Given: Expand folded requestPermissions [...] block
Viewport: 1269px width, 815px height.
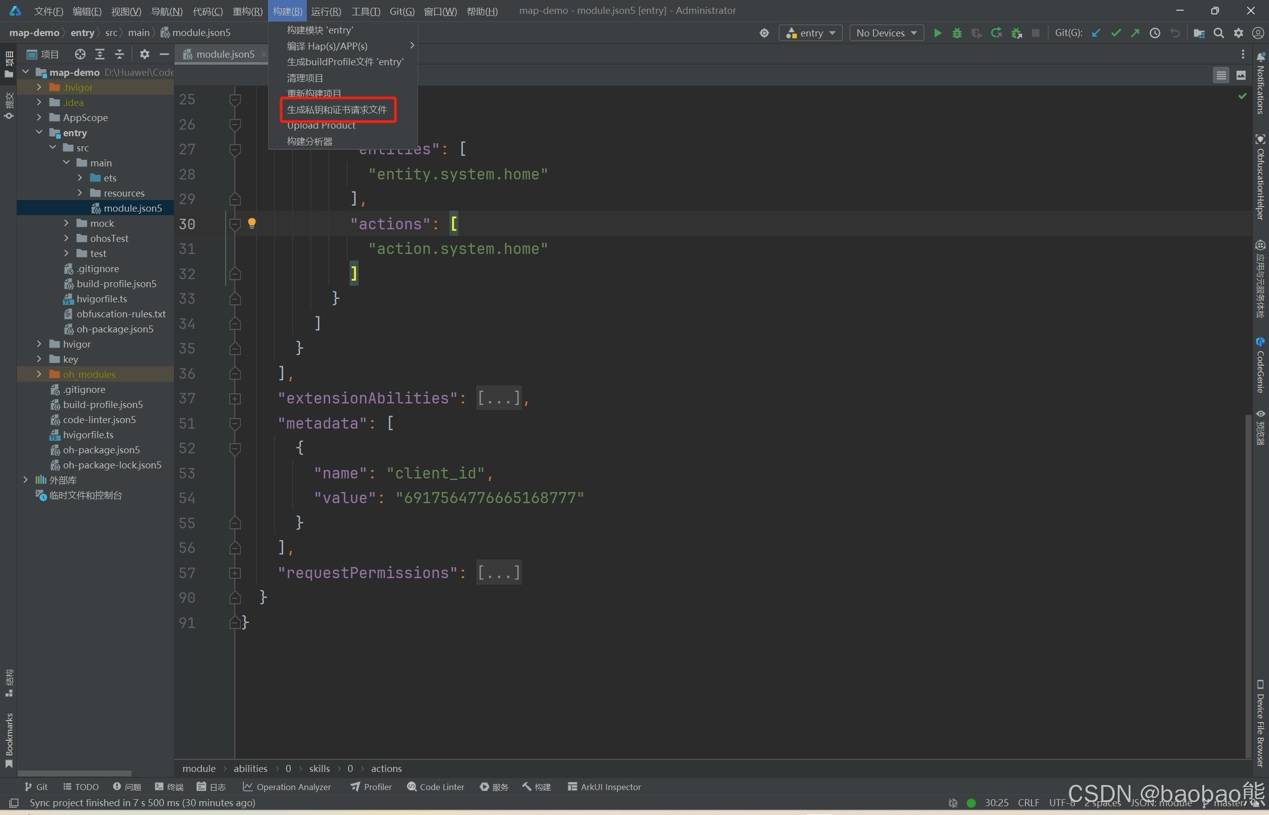Looking at the screenshot, I should point(498,573).
